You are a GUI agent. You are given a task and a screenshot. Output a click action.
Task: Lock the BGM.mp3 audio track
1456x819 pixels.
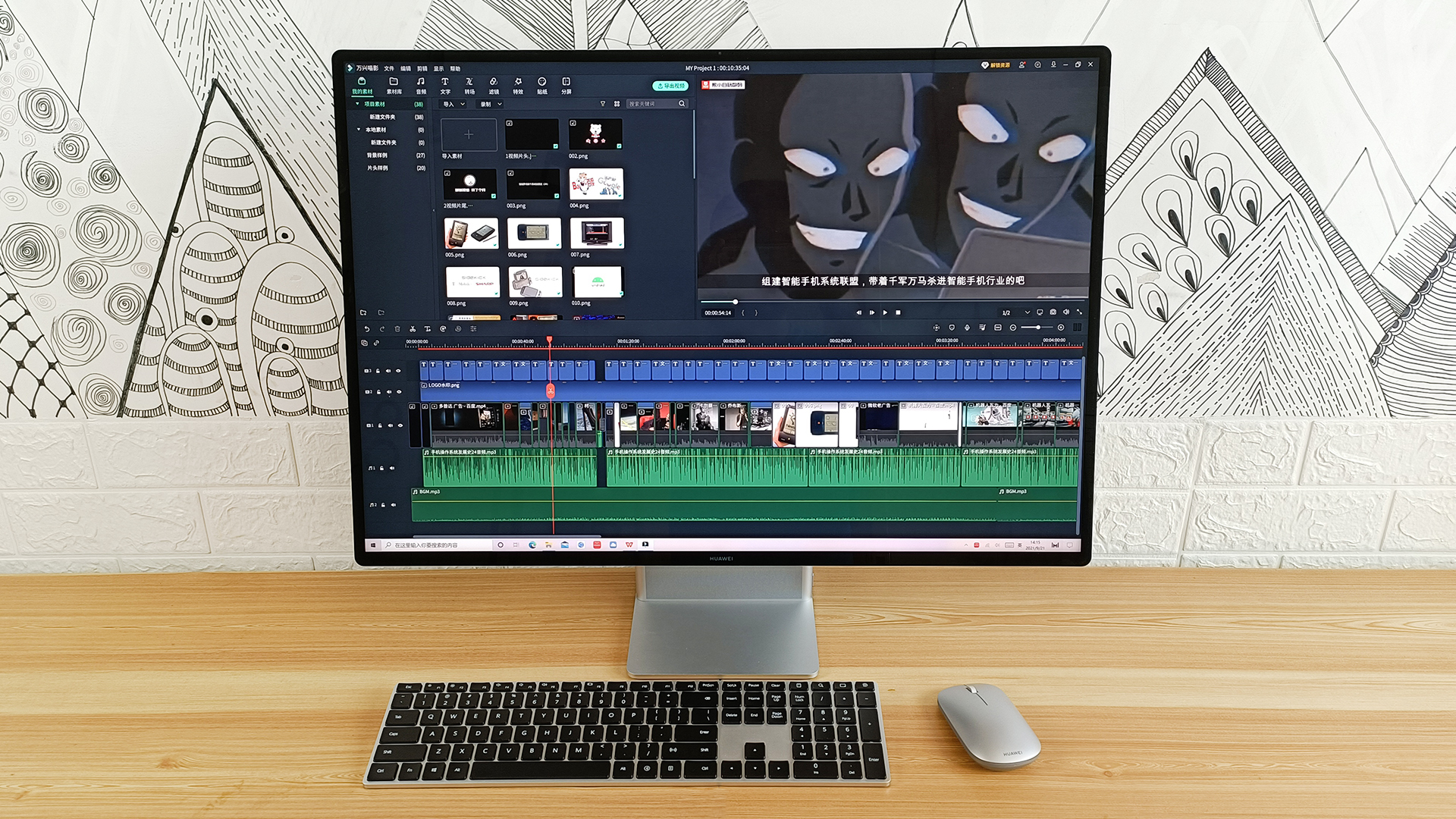tap(384, 505)
